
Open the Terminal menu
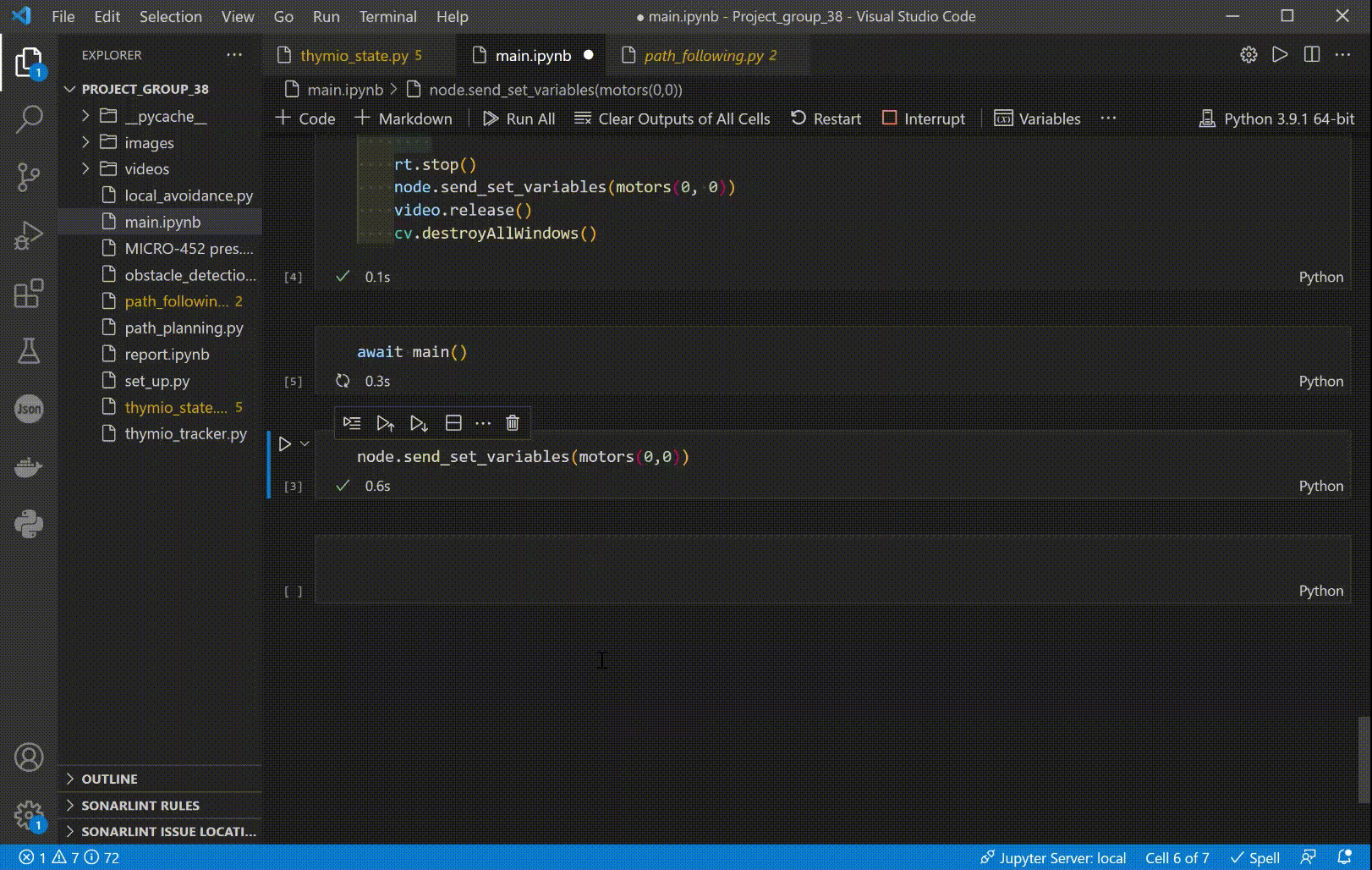pos(387,16)
